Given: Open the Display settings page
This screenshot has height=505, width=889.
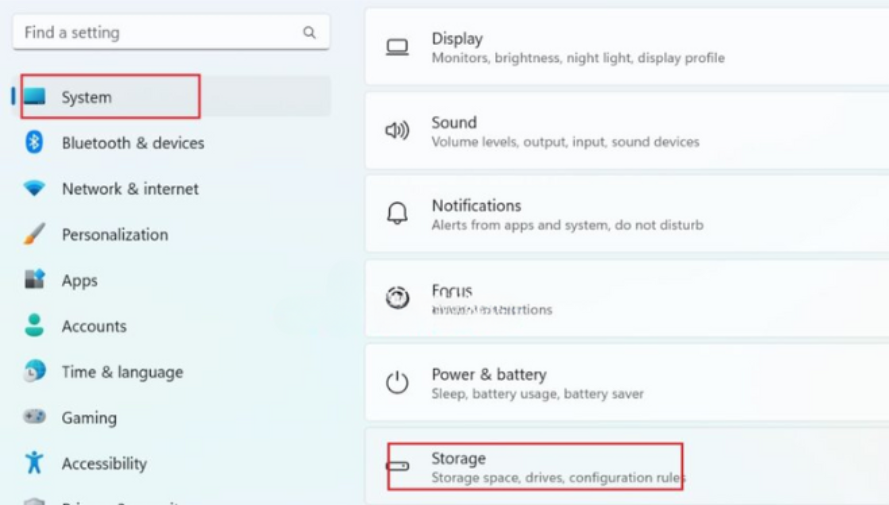Looking at the screenshot, I should pyautogui.click(x=627, y=47).
